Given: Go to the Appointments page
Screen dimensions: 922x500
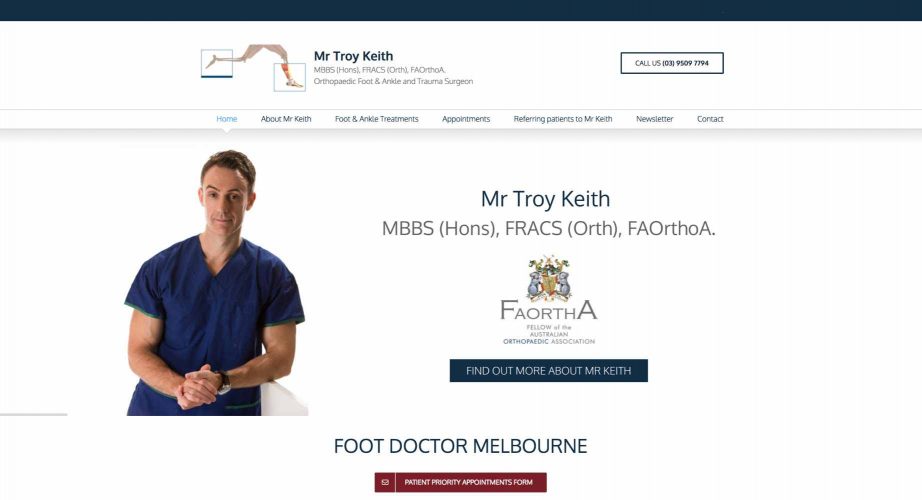Looking at the screenshot, I should click(466, 119).
